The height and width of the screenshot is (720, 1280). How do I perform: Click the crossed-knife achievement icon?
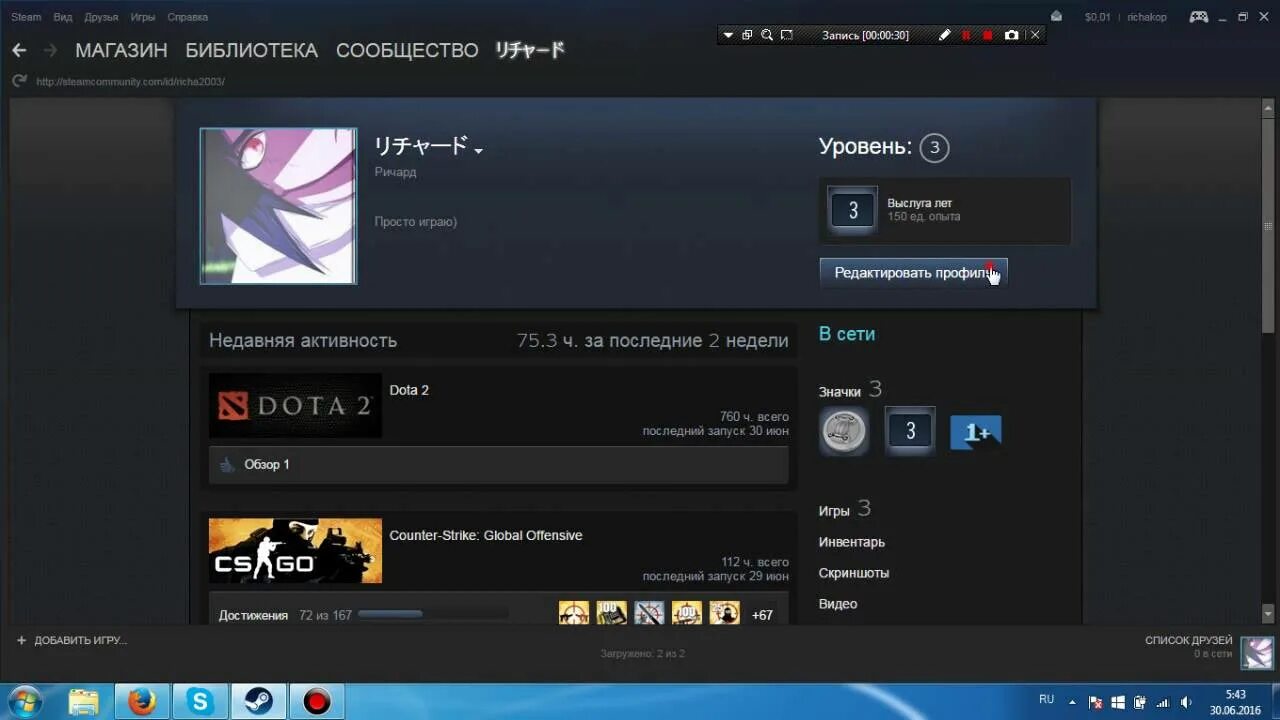click(x=649, y=613)
